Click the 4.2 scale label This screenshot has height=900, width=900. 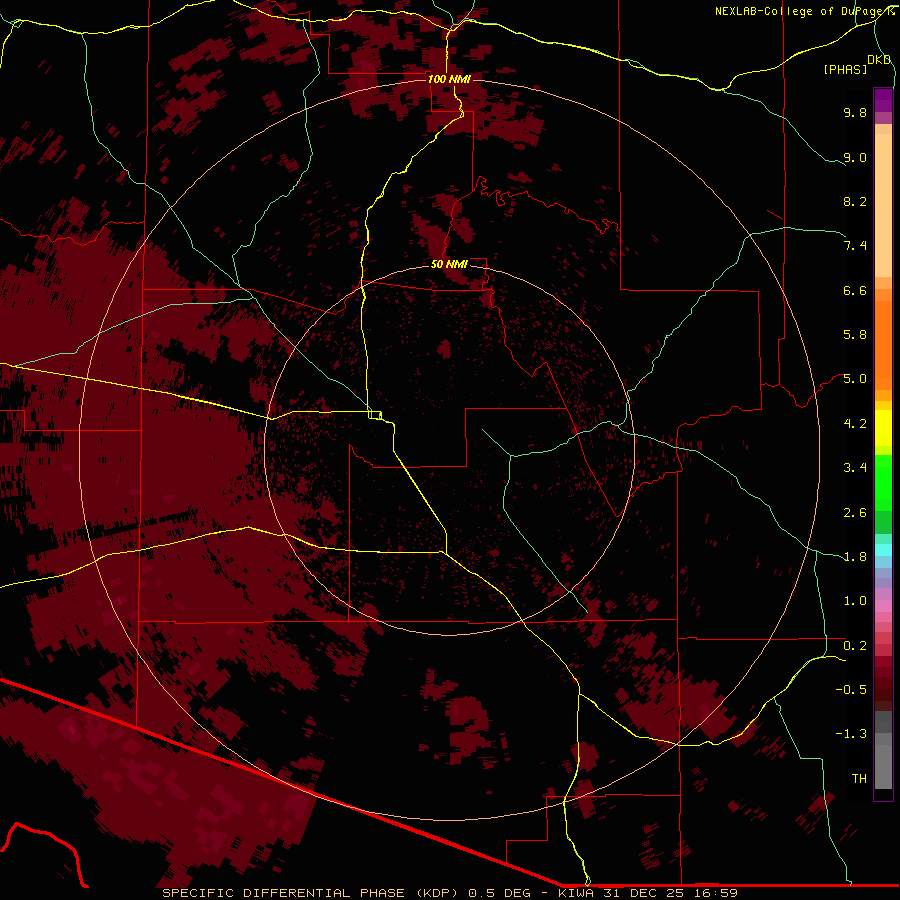click(855, 424)
